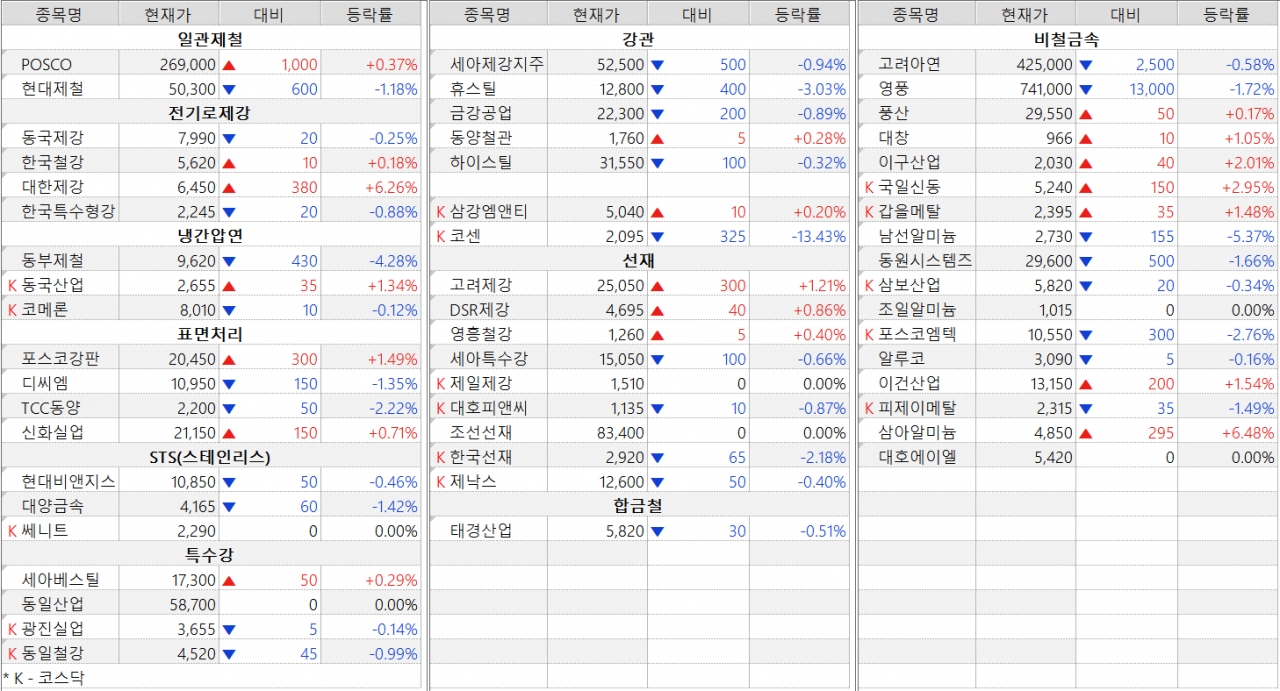Click the TCC동양 stock name

[x=52, y=408]
